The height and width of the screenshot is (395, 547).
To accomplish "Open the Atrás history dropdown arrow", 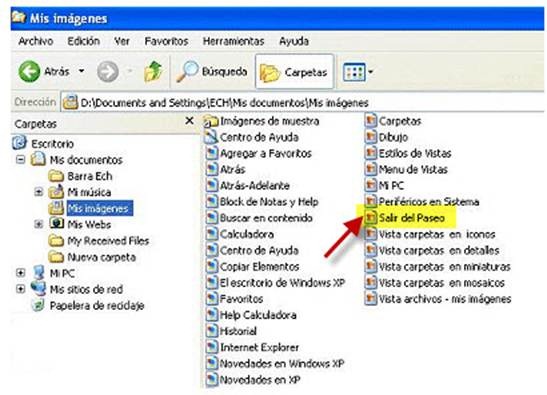I will tap(81, 71).
